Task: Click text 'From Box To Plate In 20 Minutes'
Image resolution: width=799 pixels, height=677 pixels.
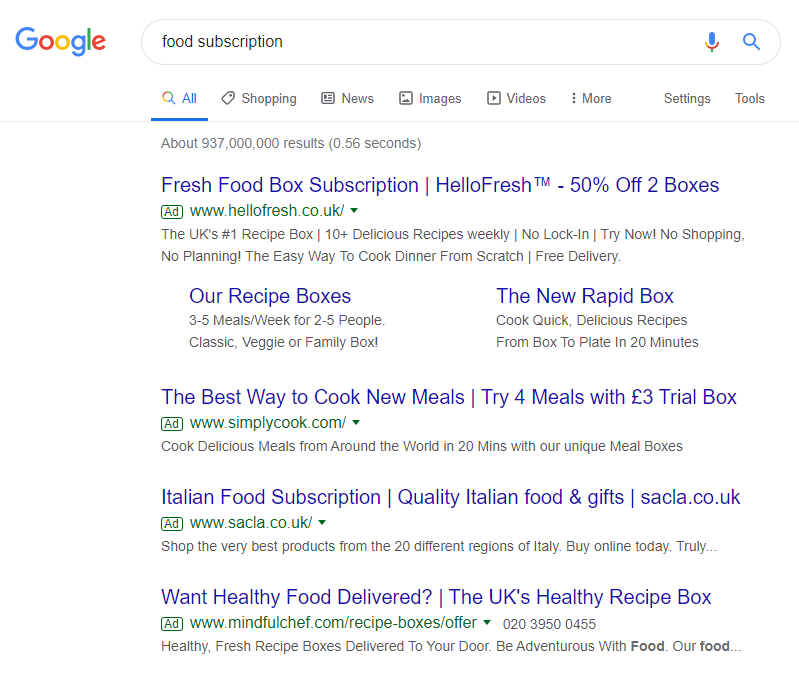Action: (x=597, y=342)
